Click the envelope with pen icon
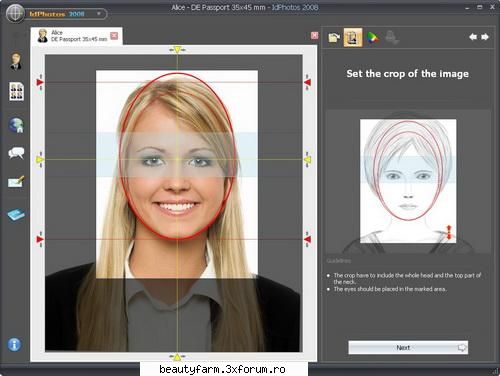This screenshot has width=500, height=376. click(16, 182)
